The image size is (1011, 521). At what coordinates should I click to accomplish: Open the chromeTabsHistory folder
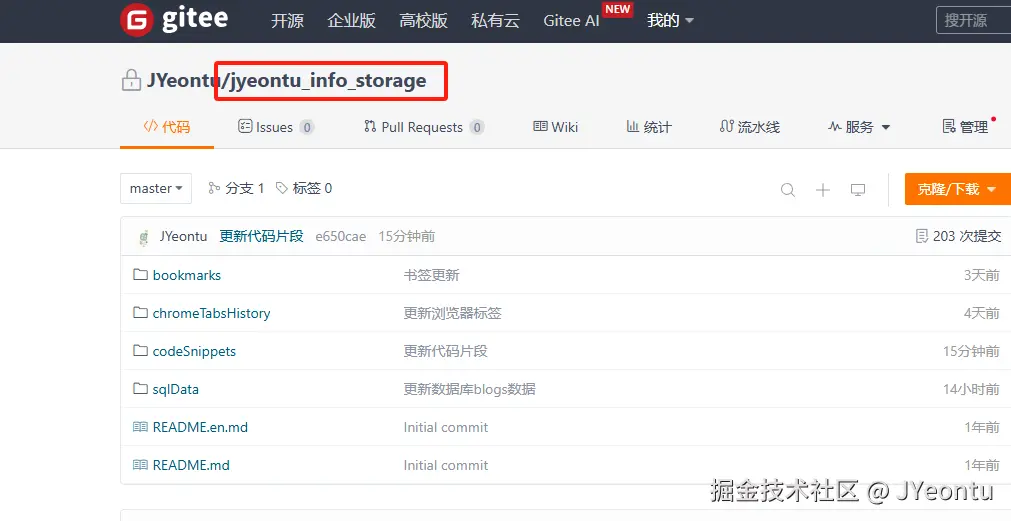[x=211, y=313]
